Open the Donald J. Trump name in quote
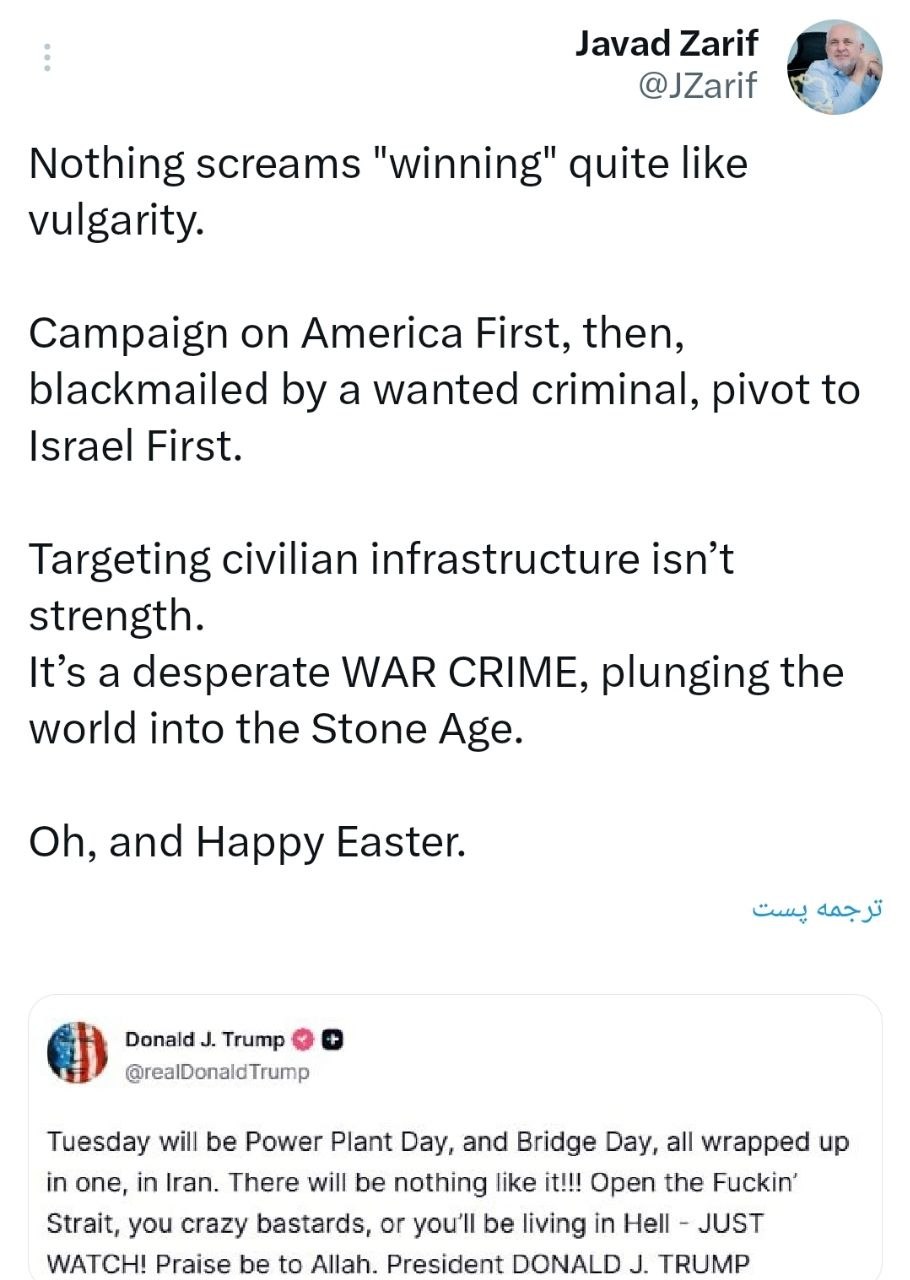The image size is (910, 1280). tap(204, 1040)
